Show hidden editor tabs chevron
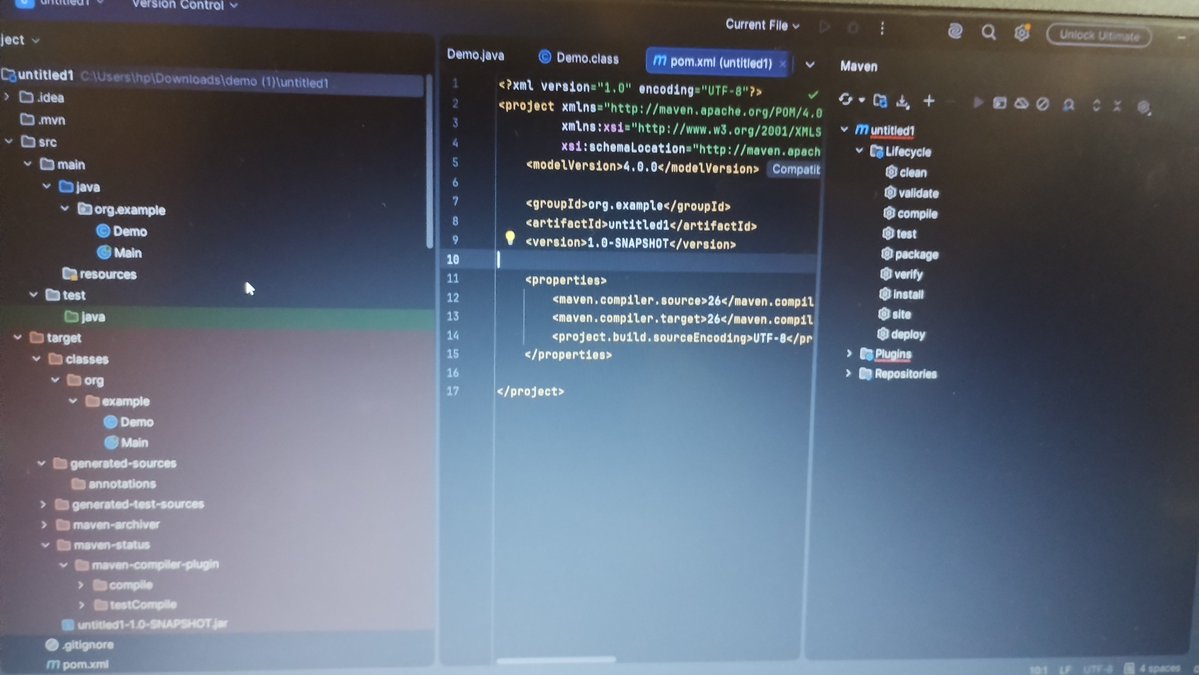 coord(810,65)
